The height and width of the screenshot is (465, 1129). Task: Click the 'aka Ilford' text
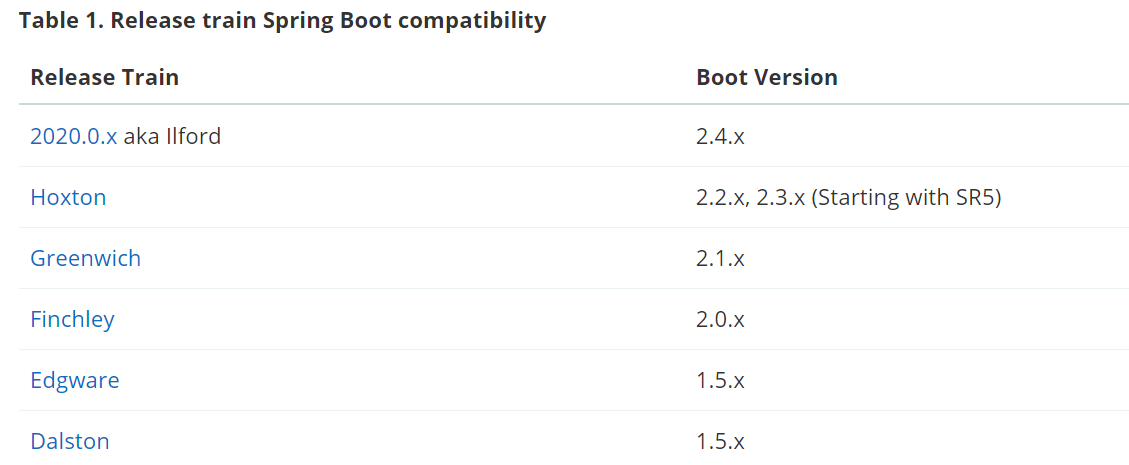point(172,136)
